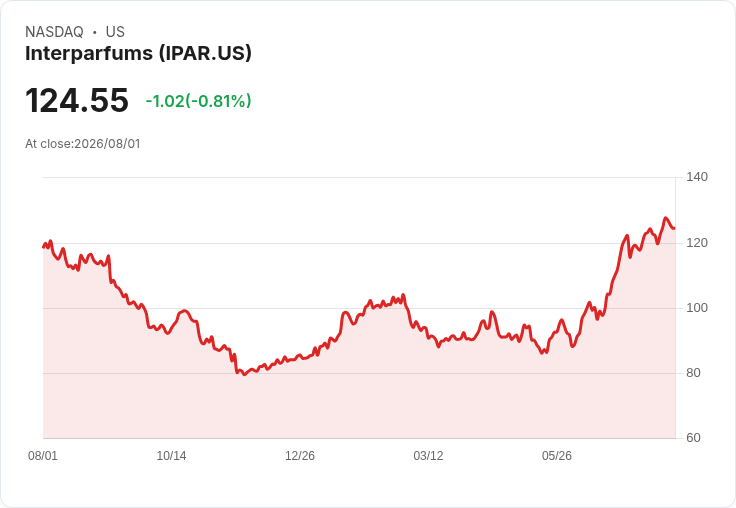
Task: Click the At close date text
Action: pyautogui.click(x=83, y=144)
